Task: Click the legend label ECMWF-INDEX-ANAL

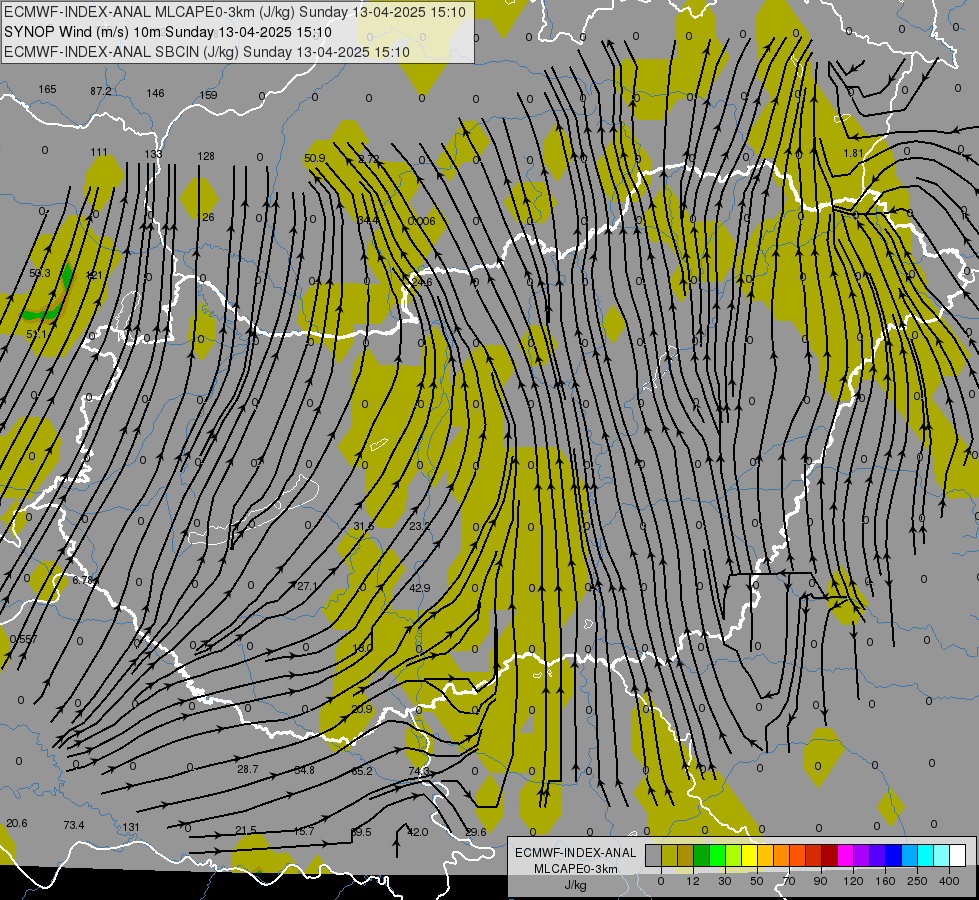Action: click(576, 853)
